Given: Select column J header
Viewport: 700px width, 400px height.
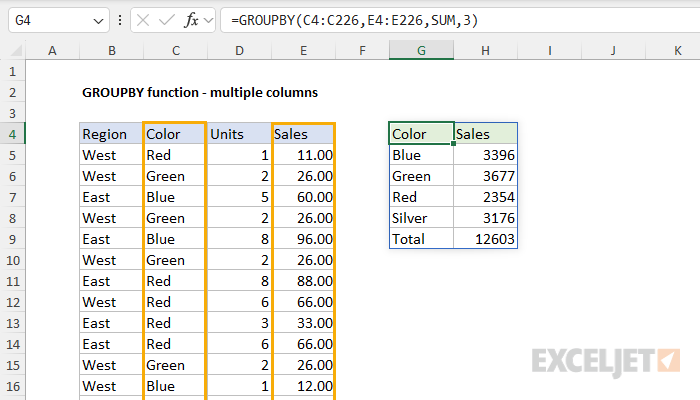Looking at the screenshot, I should click(613, 50).
